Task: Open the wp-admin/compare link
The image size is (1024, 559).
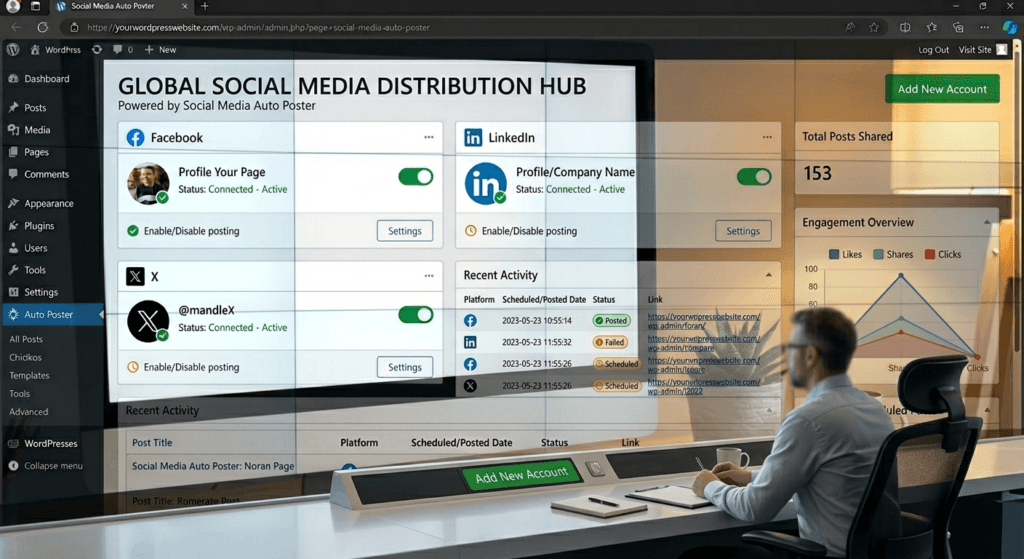Action: click(703, 343)
